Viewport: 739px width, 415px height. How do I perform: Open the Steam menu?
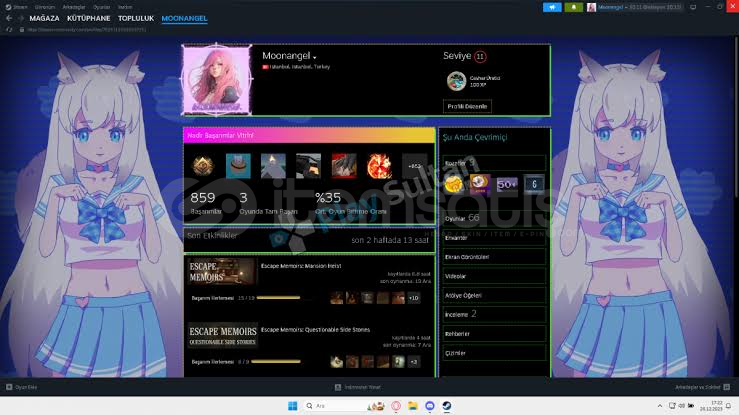16,7
